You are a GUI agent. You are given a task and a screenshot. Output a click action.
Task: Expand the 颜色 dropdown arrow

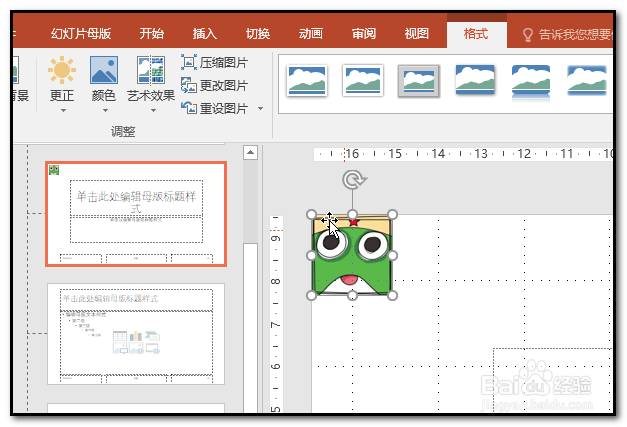point(105,110)
